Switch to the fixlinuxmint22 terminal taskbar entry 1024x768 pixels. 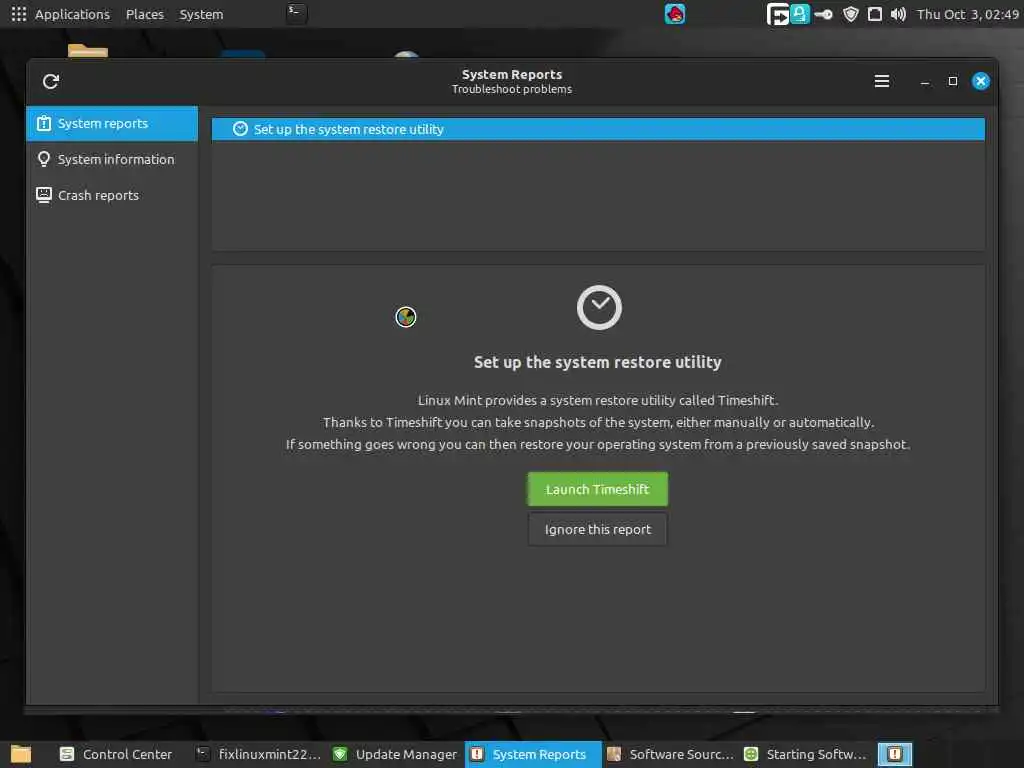pos(259,754)
